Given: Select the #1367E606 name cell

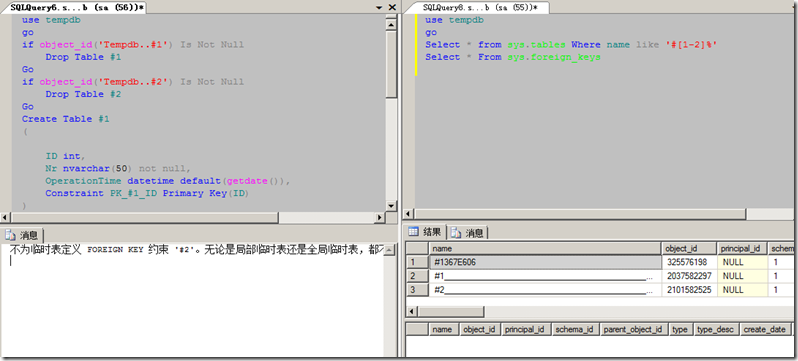Looking at the screenshot, I should pyautogui.click(x=545, y=263).
